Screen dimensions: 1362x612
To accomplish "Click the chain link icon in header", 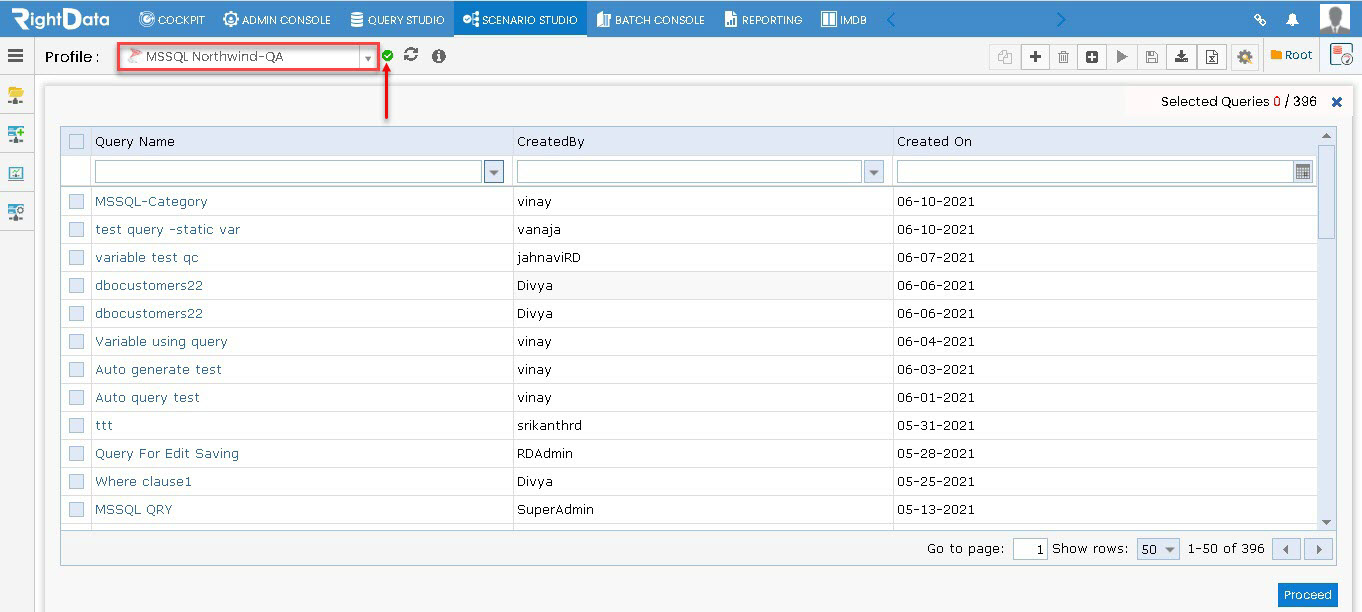I will [1260, 19].
